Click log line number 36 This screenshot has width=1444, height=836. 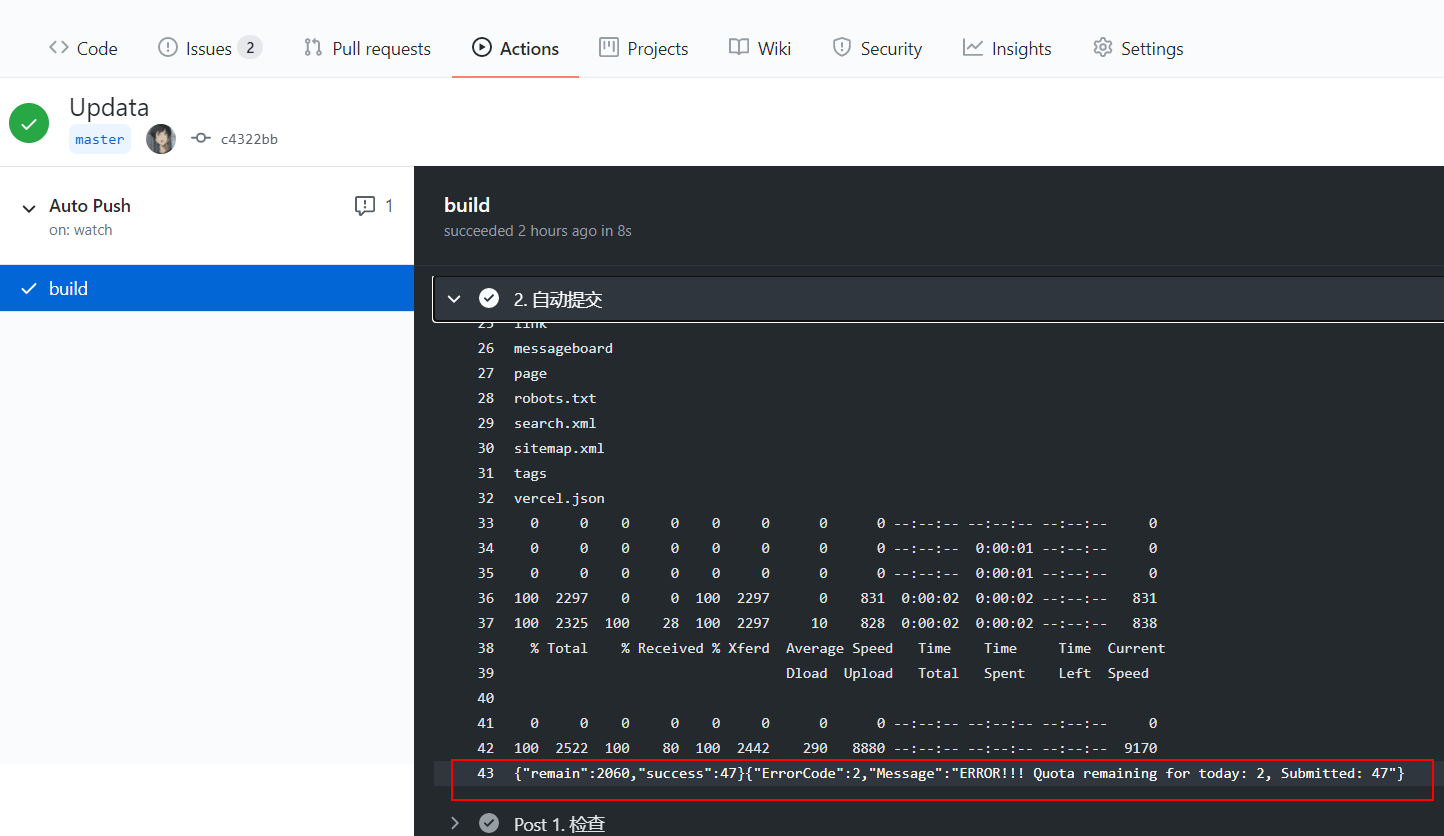tap(485, 598)
